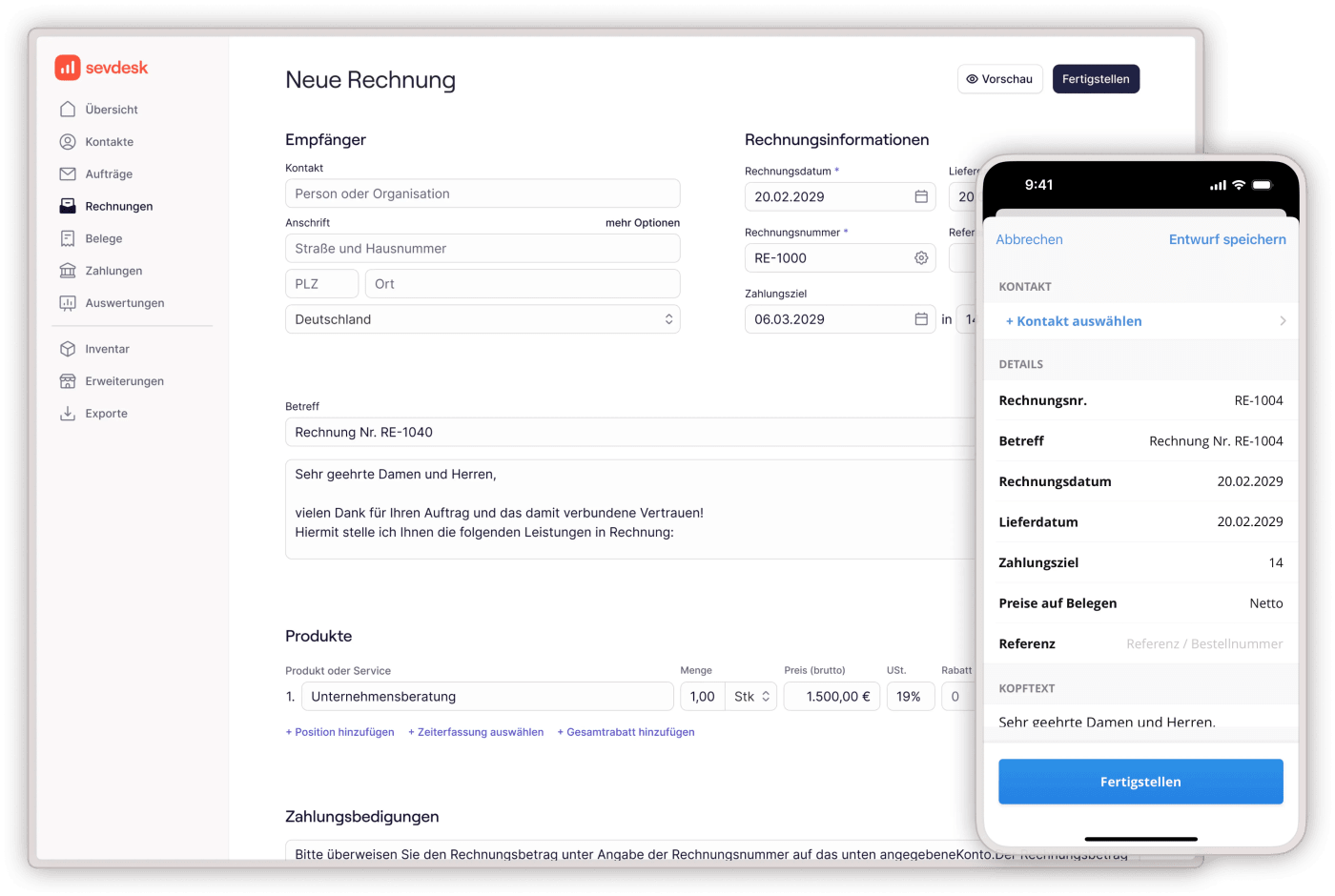1335x896 pixels.
Task: Select Rechnungen inbox icon in sidebar
Action: [x=68, y=206]
